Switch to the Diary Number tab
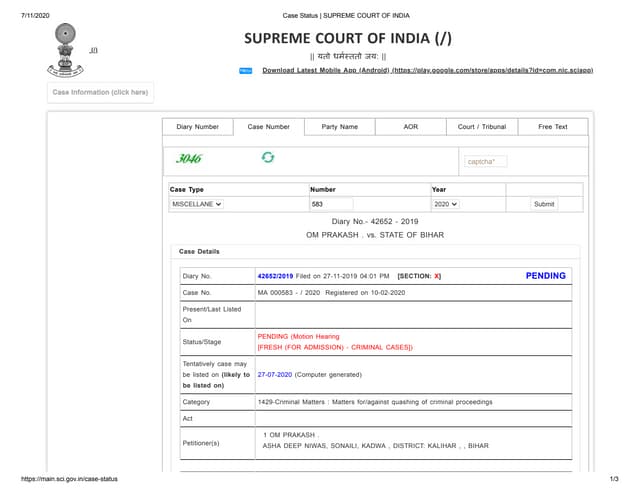640x495 pixels. 198,127
